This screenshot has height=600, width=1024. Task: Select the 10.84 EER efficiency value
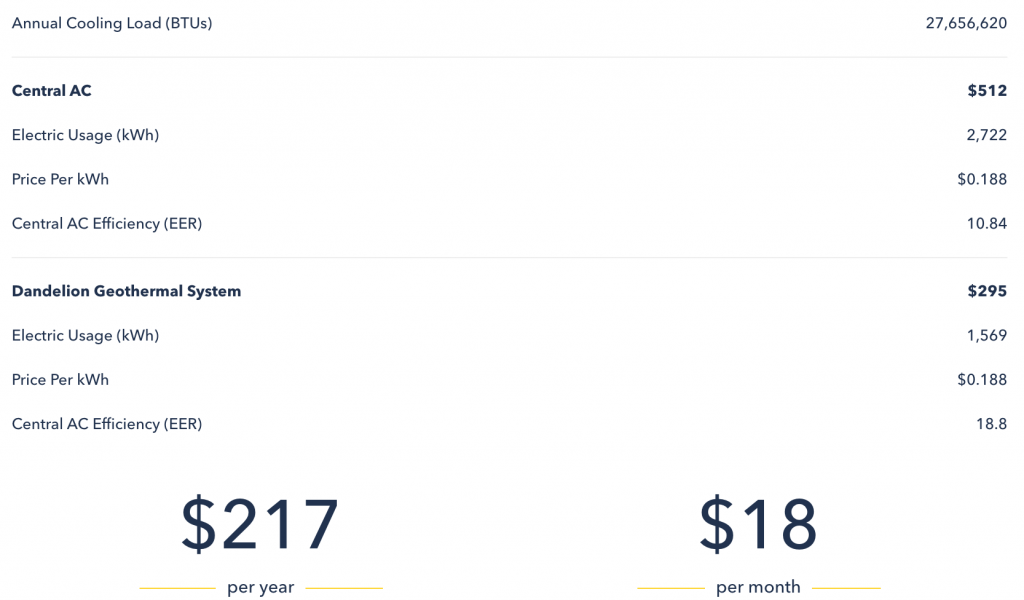[986, 224]
